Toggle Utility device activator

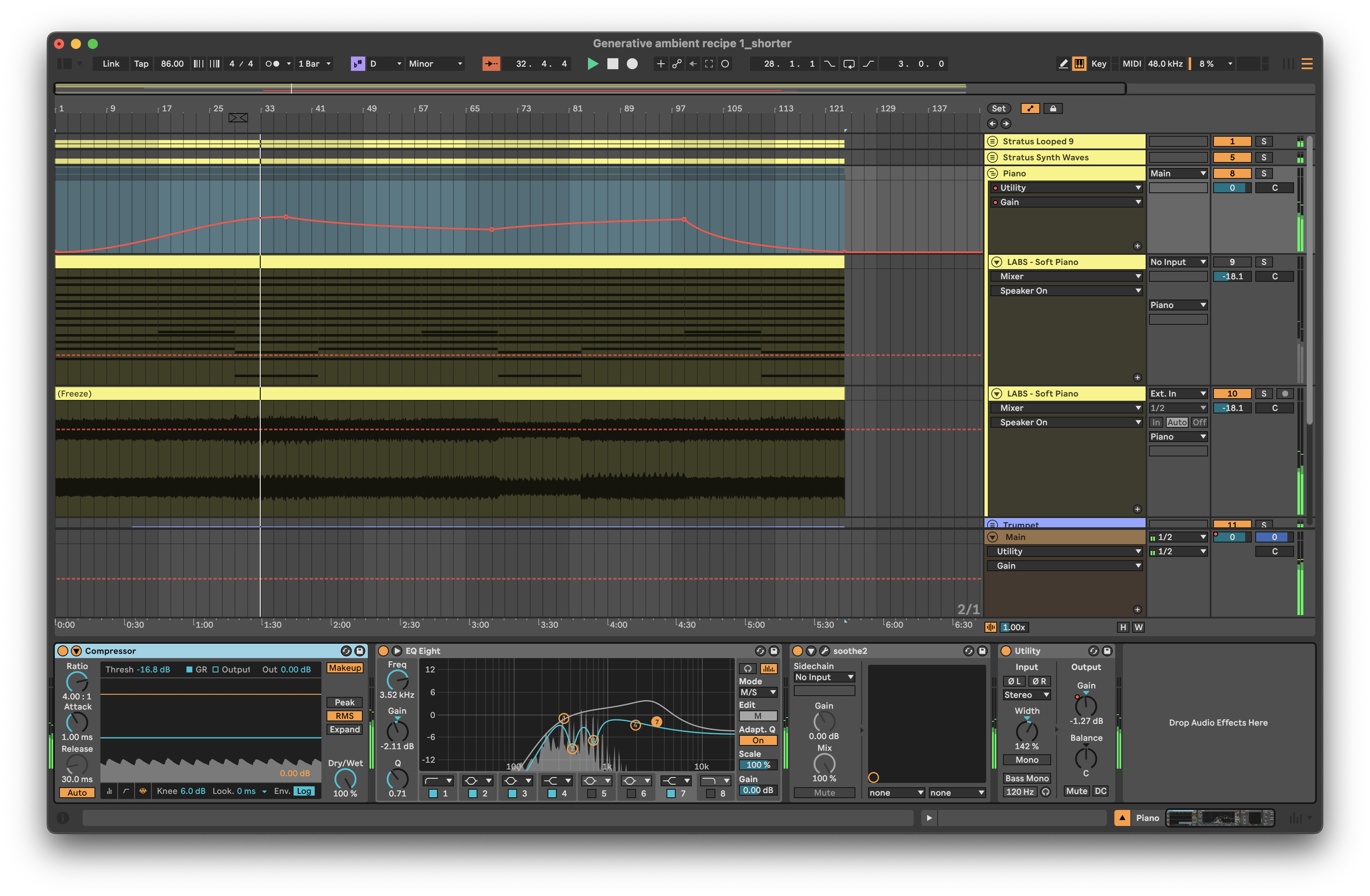(1006, 650)
